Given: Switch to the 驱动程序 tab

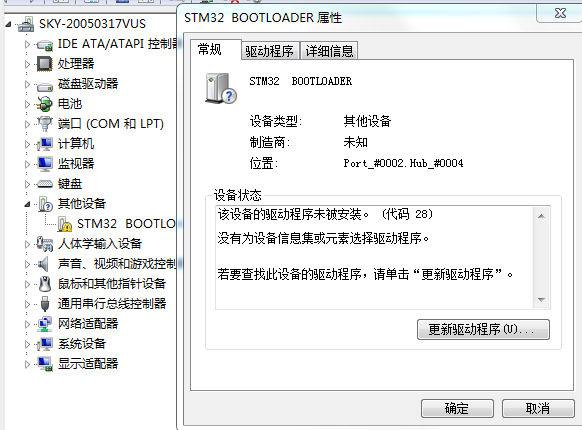Looking at the screenshot, I should pyautogui.click(x=269, y=51).
